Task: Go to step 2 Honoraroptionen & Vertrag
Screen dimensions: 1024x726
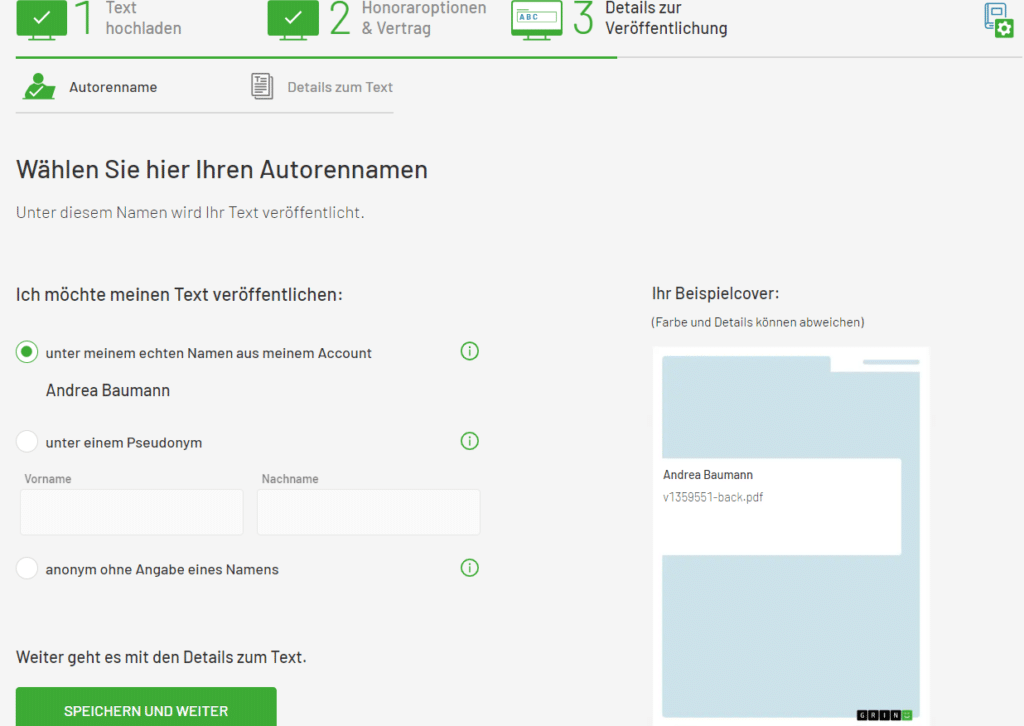Action: coord(423,18)
